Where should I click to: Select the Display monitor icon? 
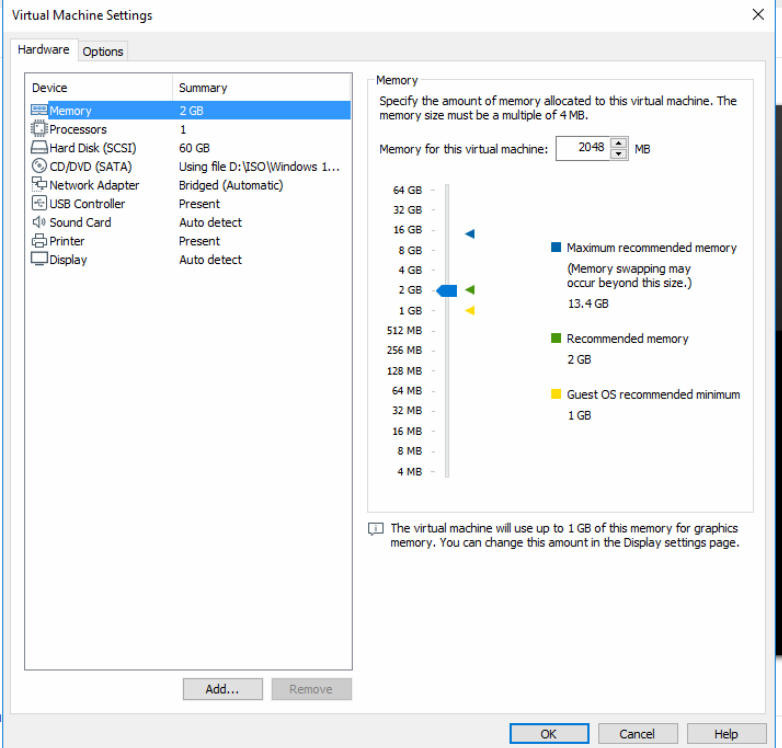(x=39, y=259)
